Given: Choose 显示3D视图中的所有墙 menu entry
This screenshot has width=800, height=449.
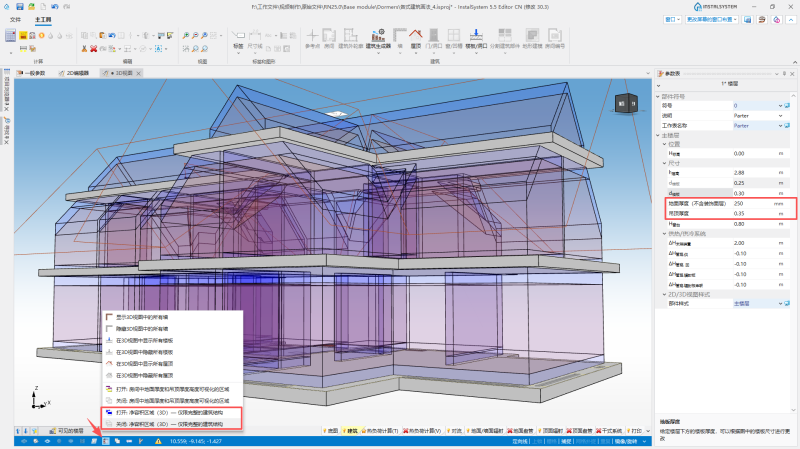Looking at the screenshot, I should click(142, 317).
